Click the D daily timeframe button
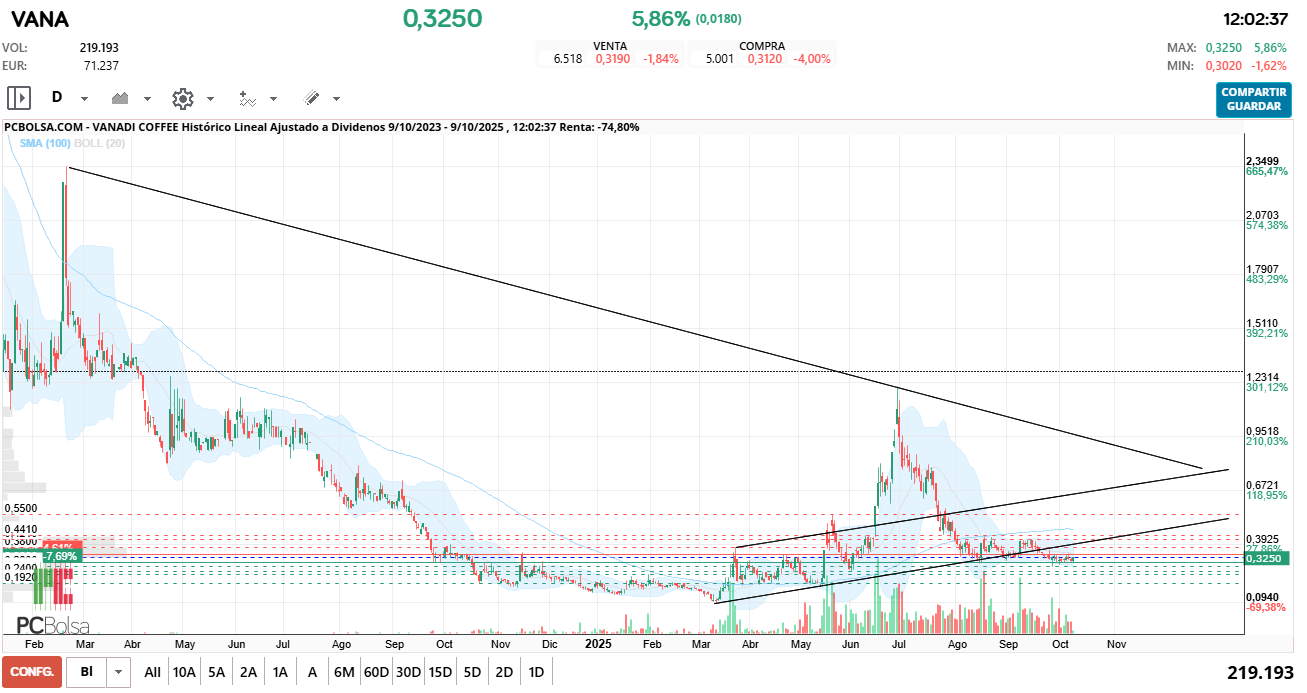1307x693 pixels. pos(57,98)
